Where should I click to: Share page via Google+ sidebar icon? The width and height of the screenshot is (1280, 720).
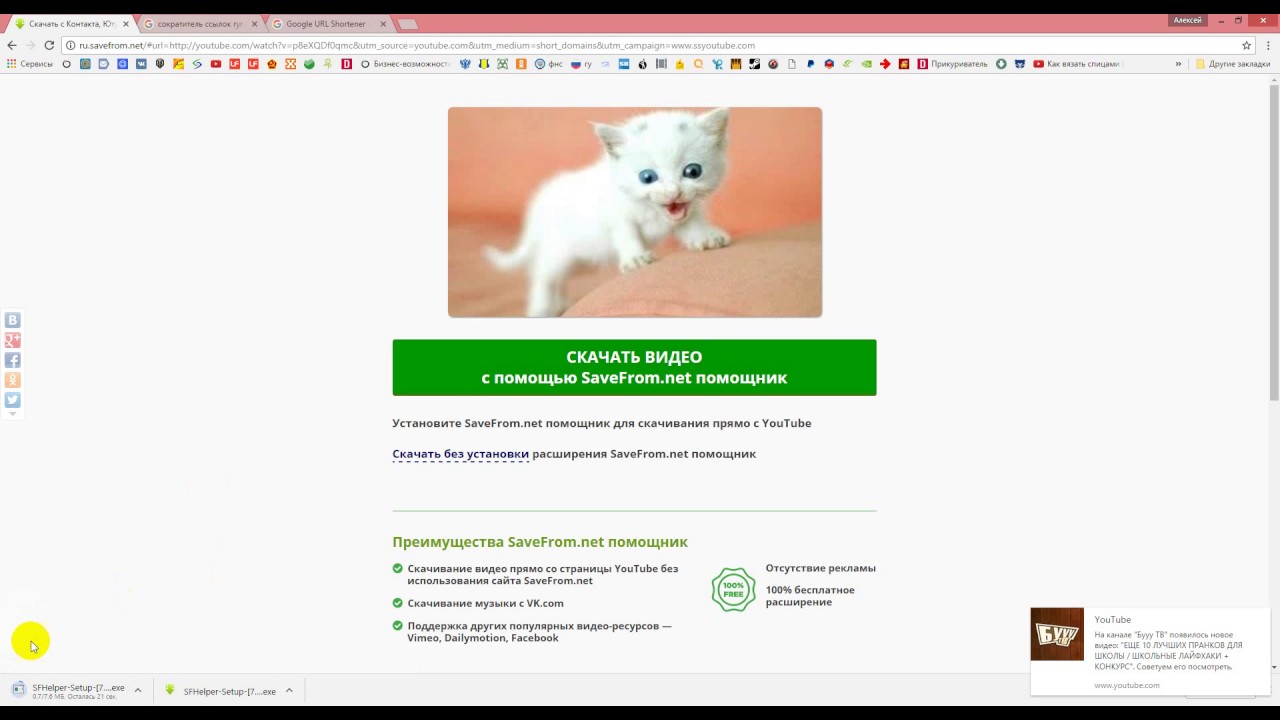pos(13,340)
